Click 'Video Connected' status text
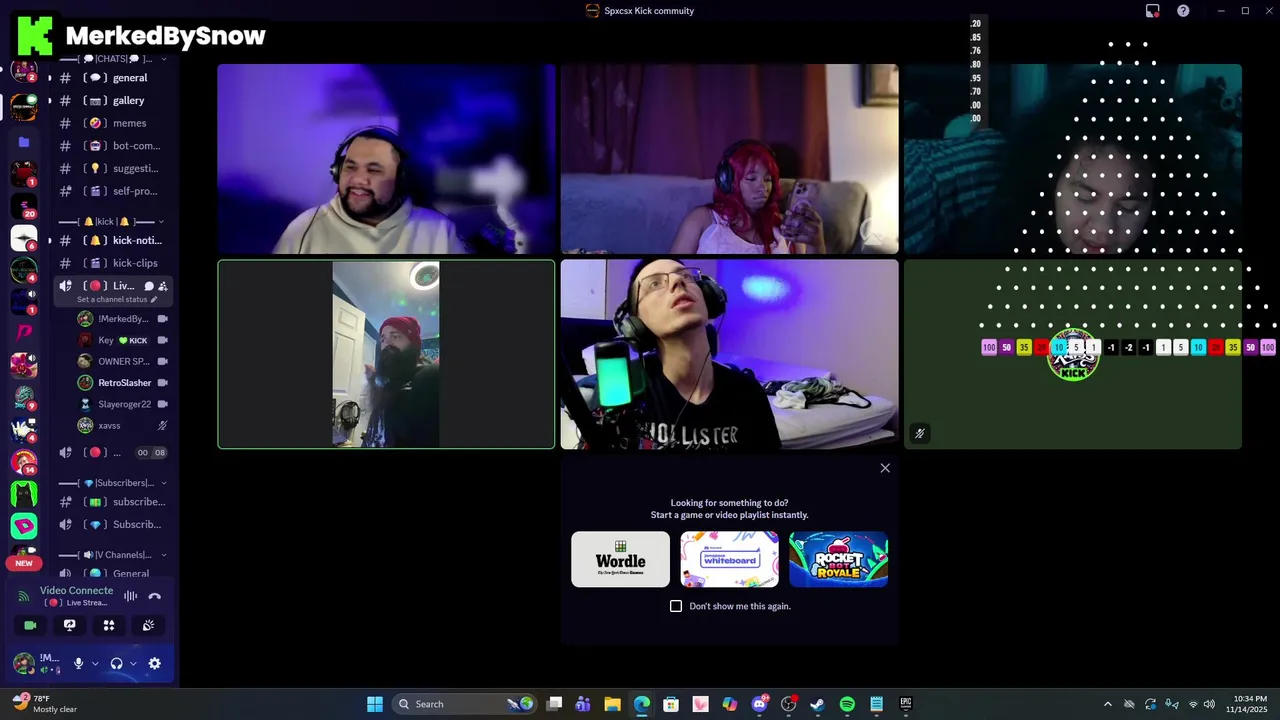The image size is (1280, 720). 77,591
